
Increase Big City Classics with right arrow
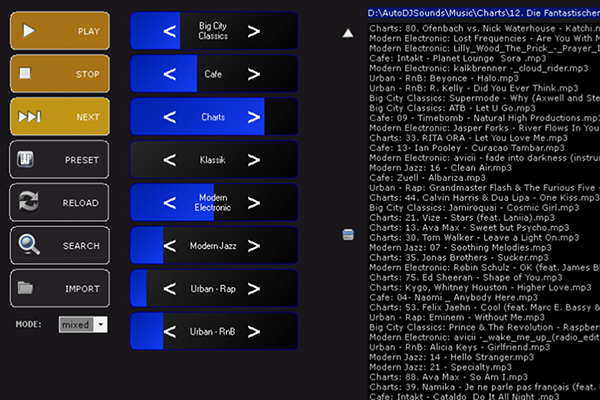coord(254,31)
